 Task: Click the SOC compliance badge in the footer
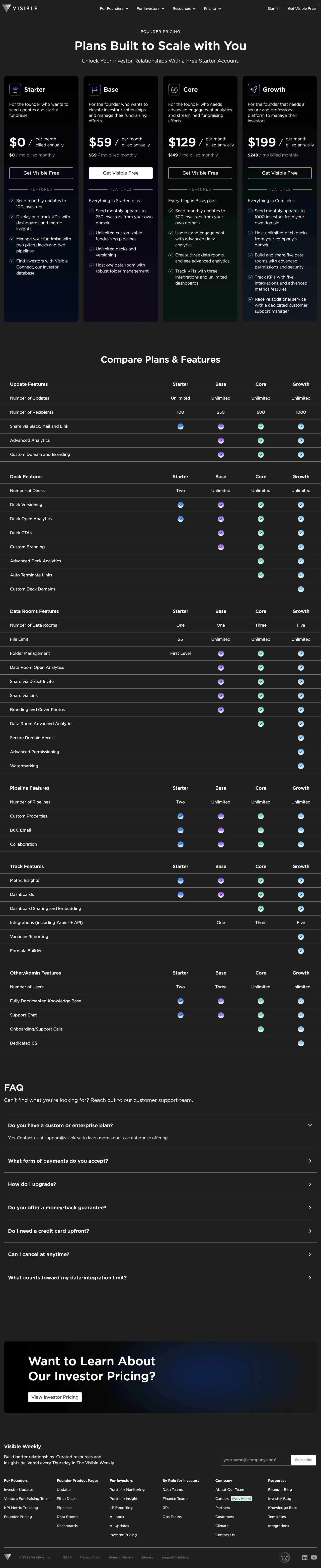[x=285, y=1556]
